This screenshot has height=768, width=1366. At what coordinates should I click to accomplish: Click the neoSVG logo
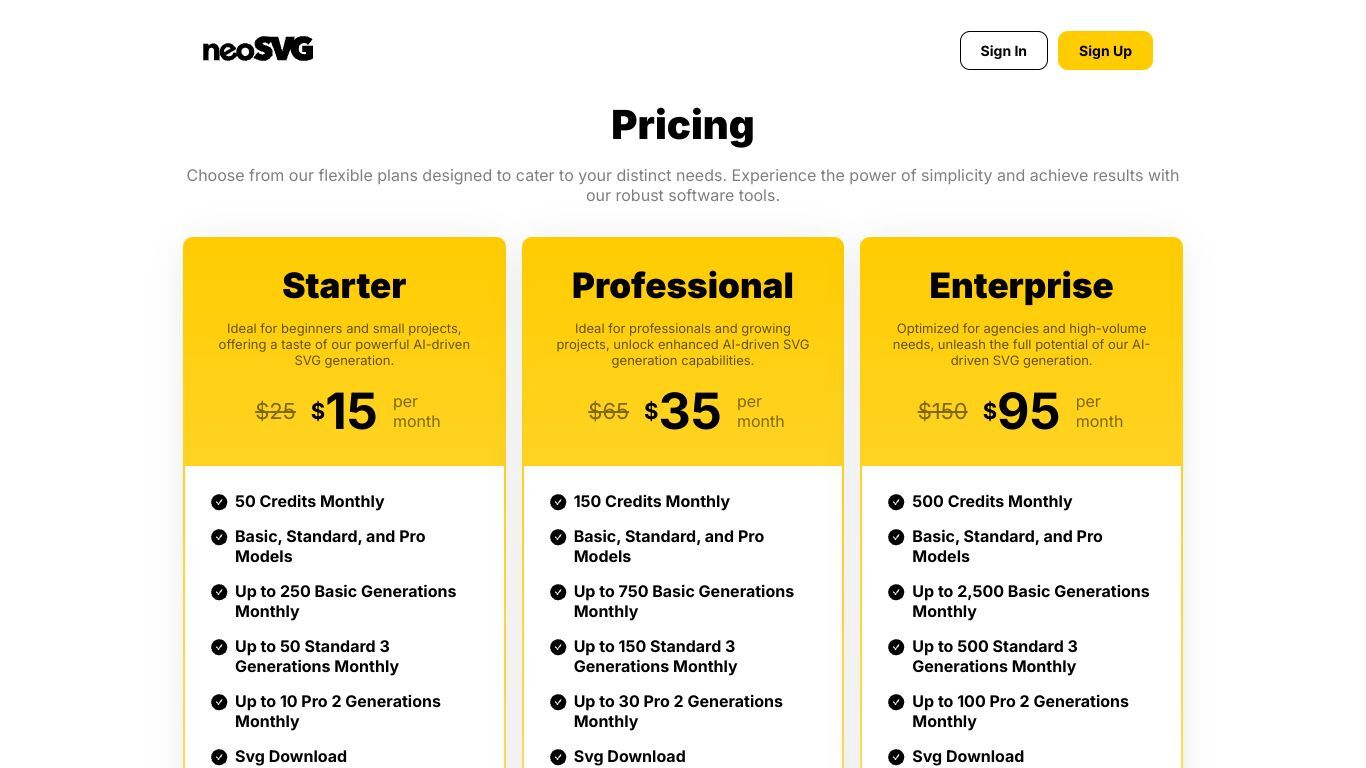[x=258, y=49]
